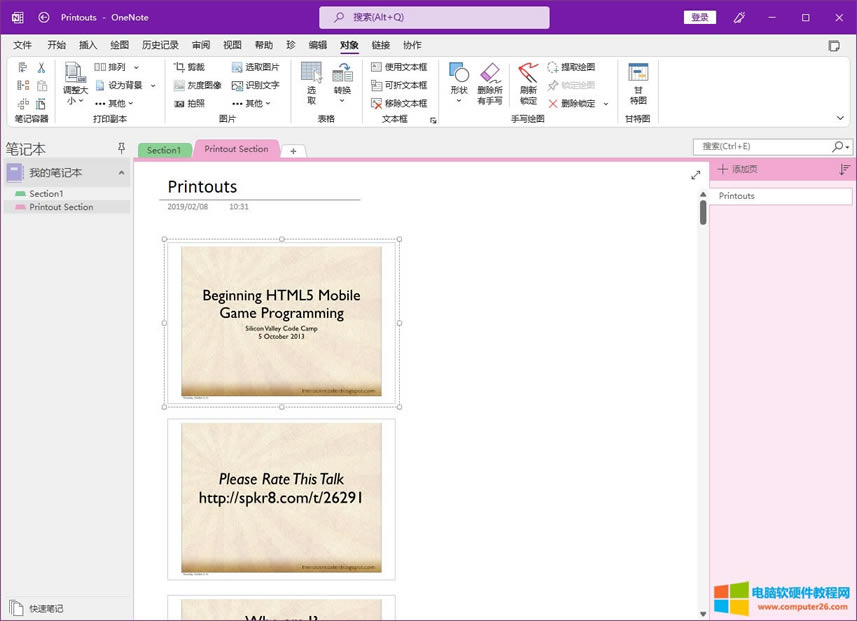Select the 灰度图像 grayscale tool

pyautogui.click(x=197, y=85)
